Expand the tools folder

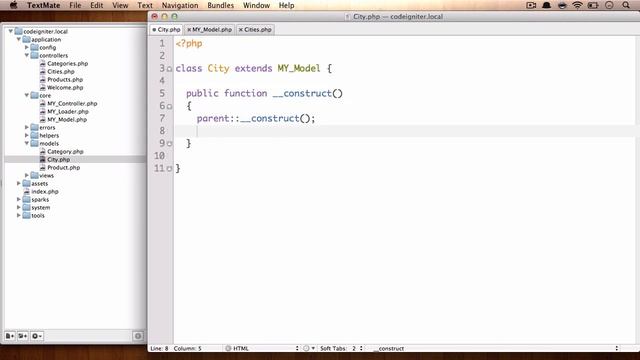point(19,216)
